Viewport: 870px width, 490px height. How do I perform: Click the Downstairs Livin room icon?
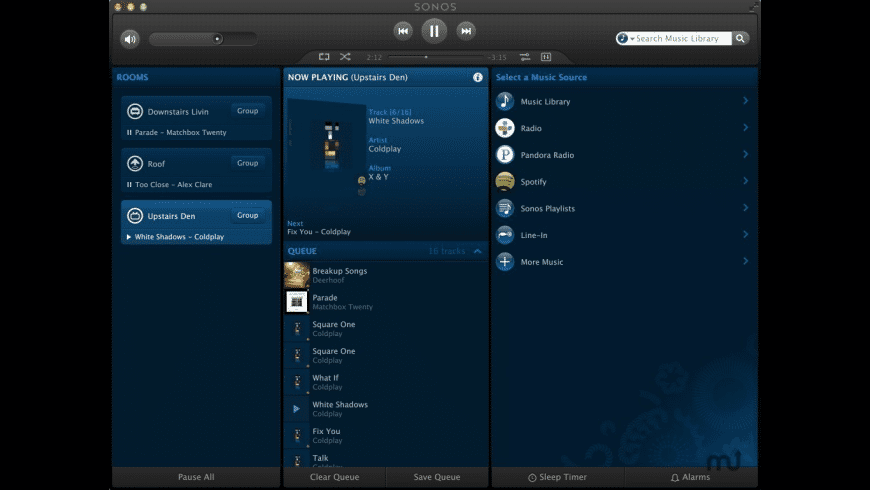tap(135, 112)
